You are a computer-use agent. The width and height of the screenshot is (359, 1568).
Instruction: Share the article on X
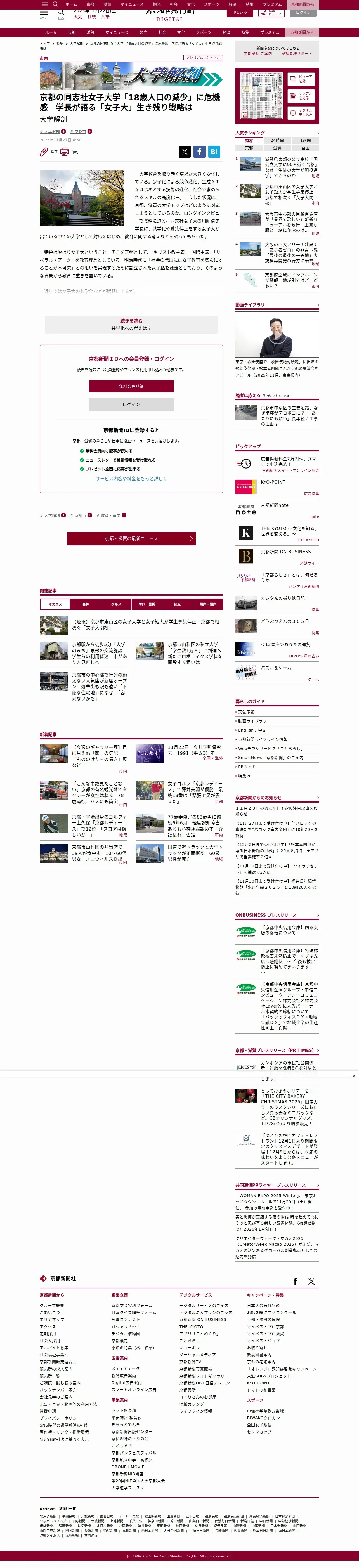click(x=184, y=152)
